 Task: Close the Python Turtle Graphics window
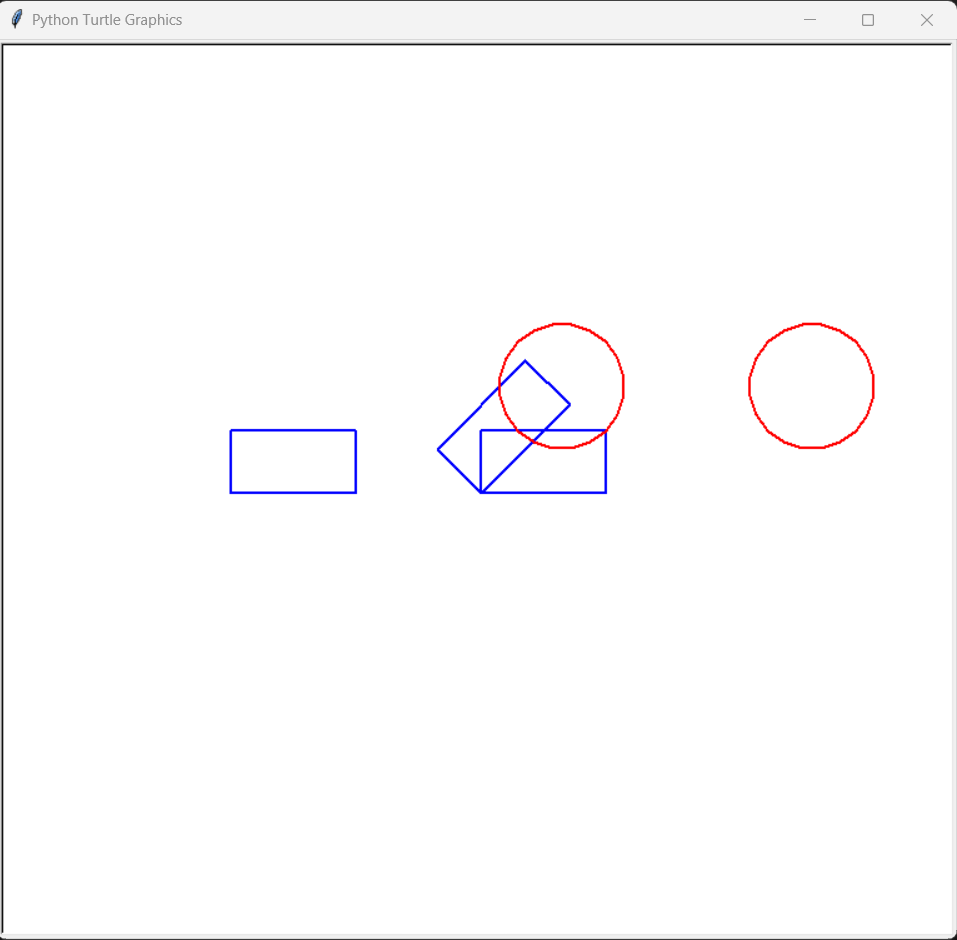pos(926,20)
